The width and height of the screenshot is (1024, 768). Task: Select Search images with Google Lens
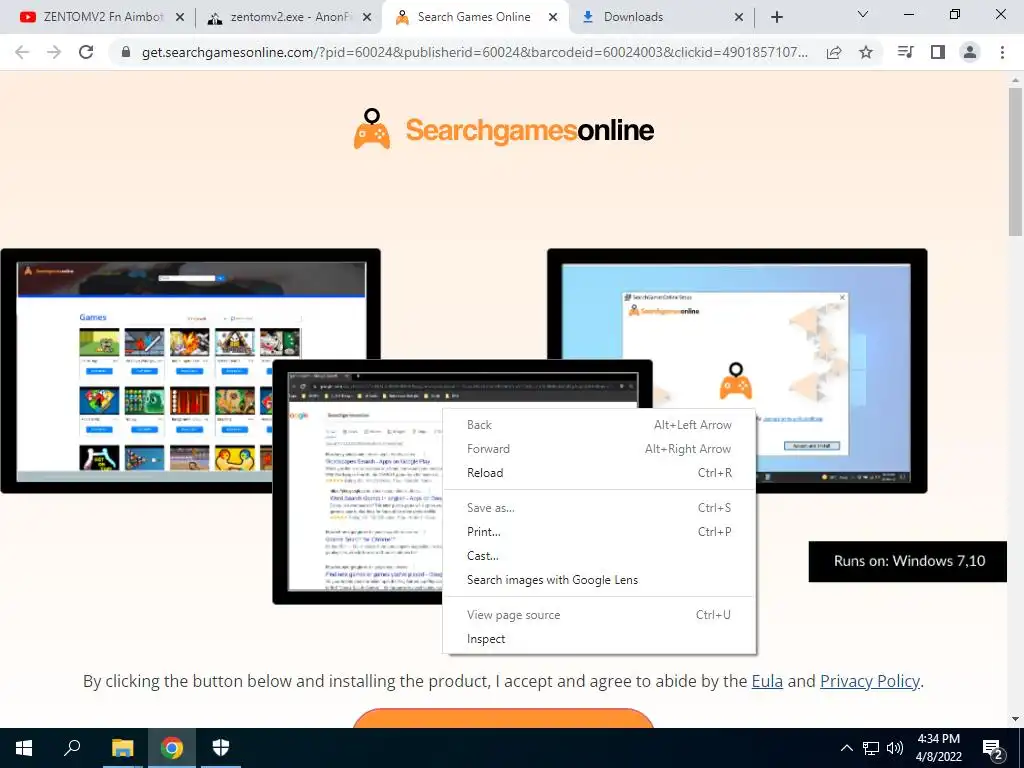[599, 580]
